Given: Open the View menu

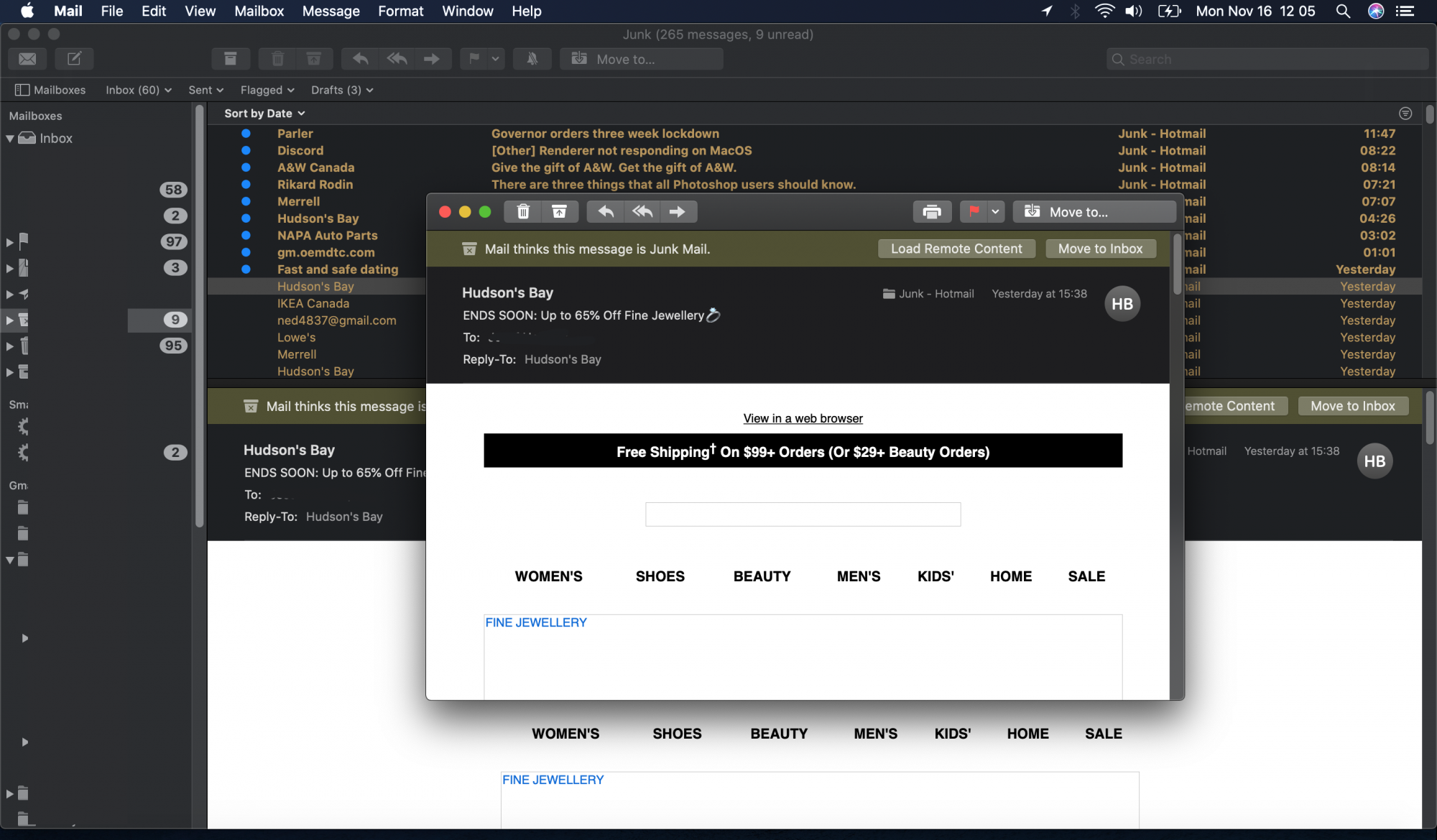Looking at the screenshot, I should click(200, 11).
